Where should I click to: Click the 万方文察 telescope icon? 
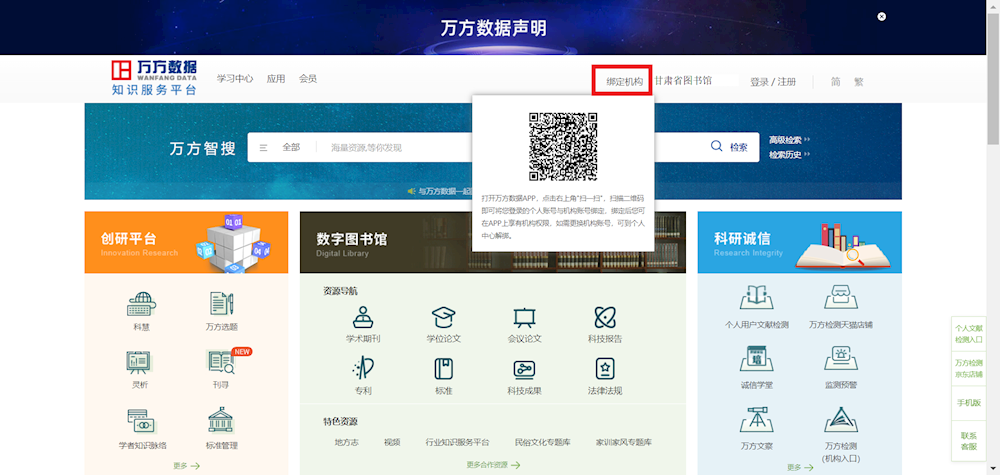pyautogui.click(x=756, y=421)
